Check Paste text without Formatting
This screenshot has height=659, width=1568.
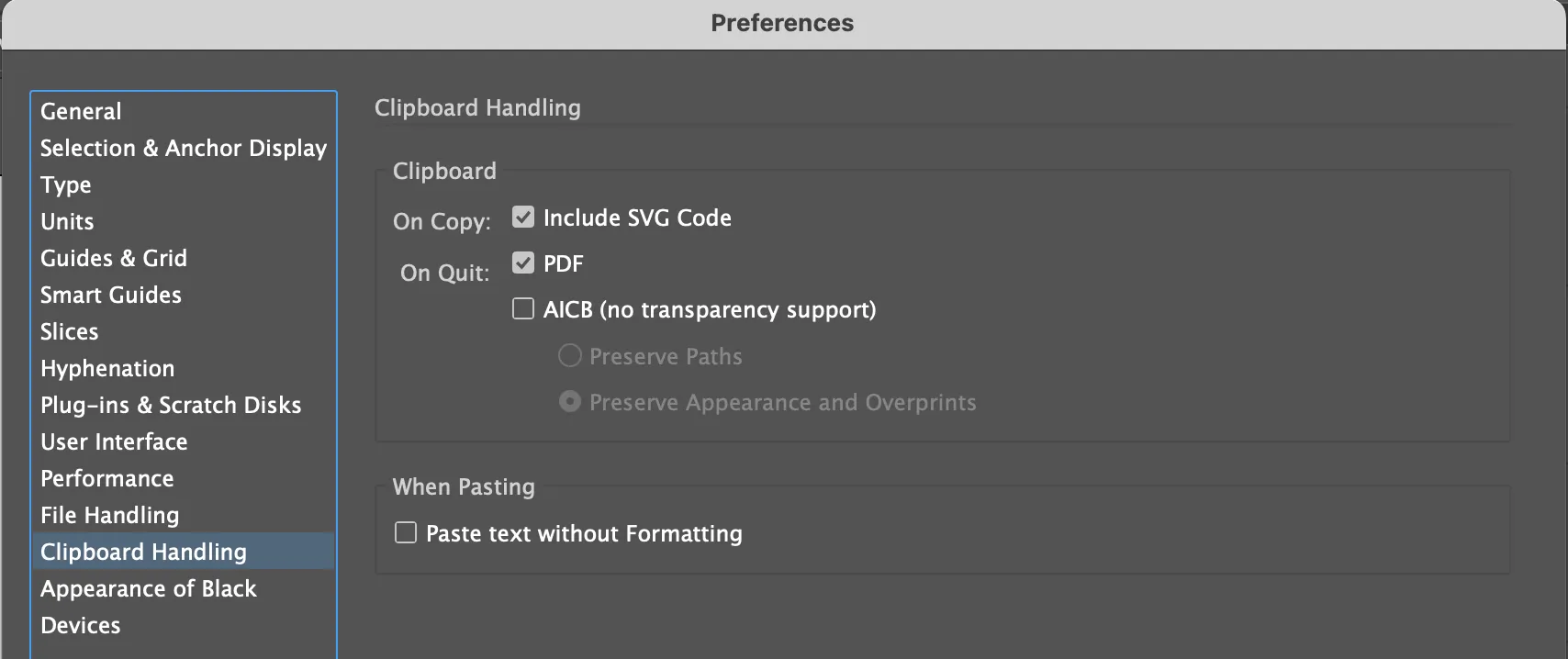click(406, 533)
